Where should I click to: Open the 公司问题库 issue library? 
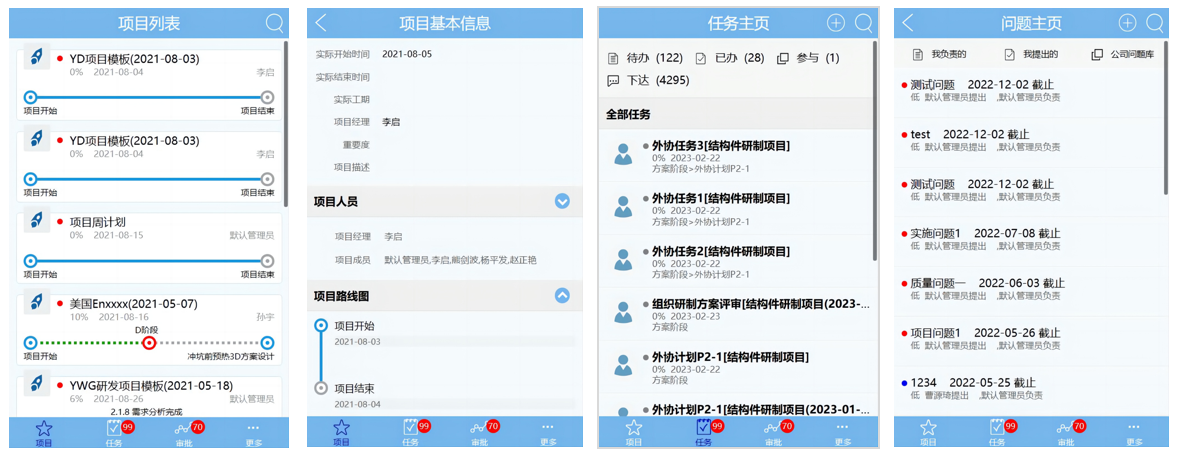click(x=1123, y=54)
